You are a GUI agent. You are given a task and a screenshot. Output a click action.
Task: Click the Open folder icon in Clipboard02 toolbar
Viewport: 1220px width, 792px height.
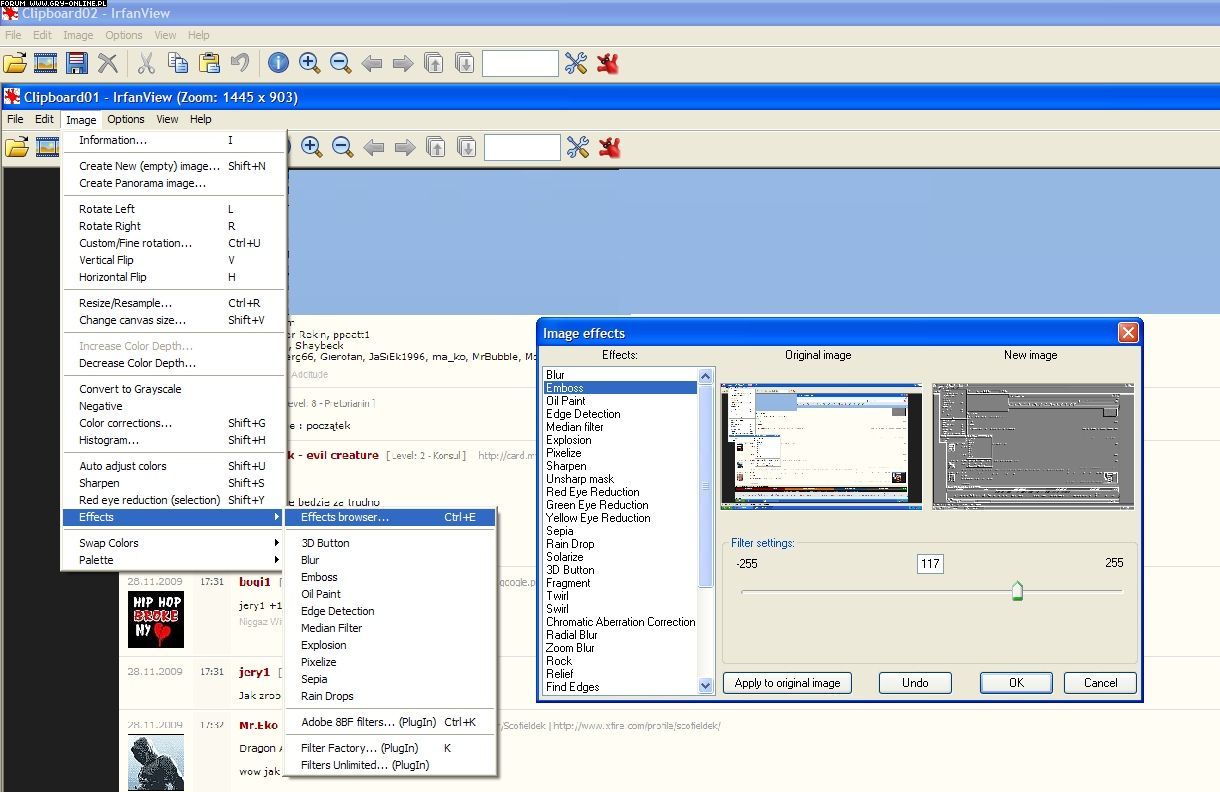coord(15,64)
